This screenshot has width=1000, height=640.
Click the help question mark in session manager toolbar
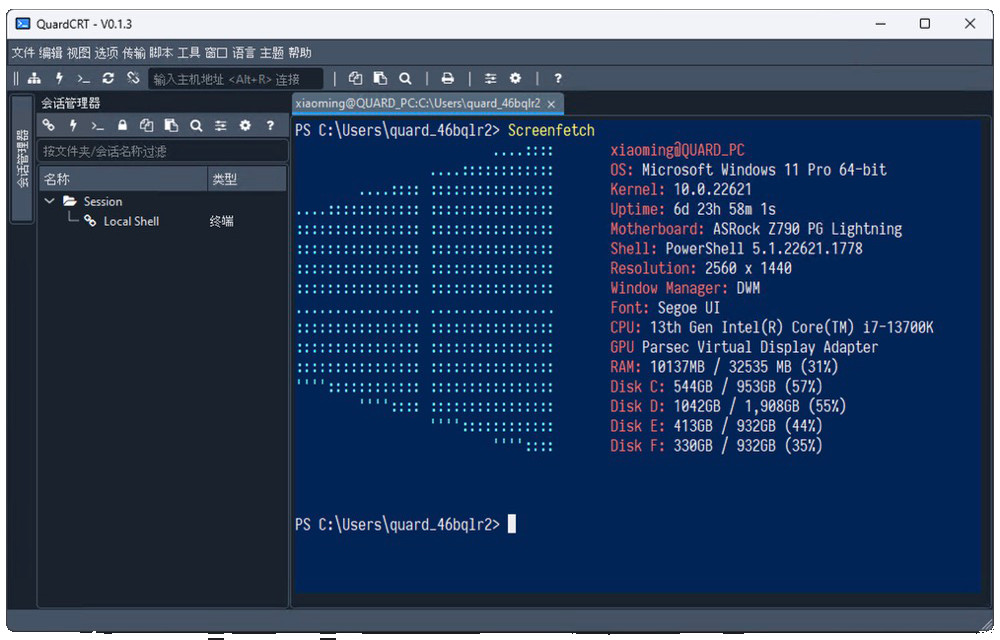click(270, 126)
